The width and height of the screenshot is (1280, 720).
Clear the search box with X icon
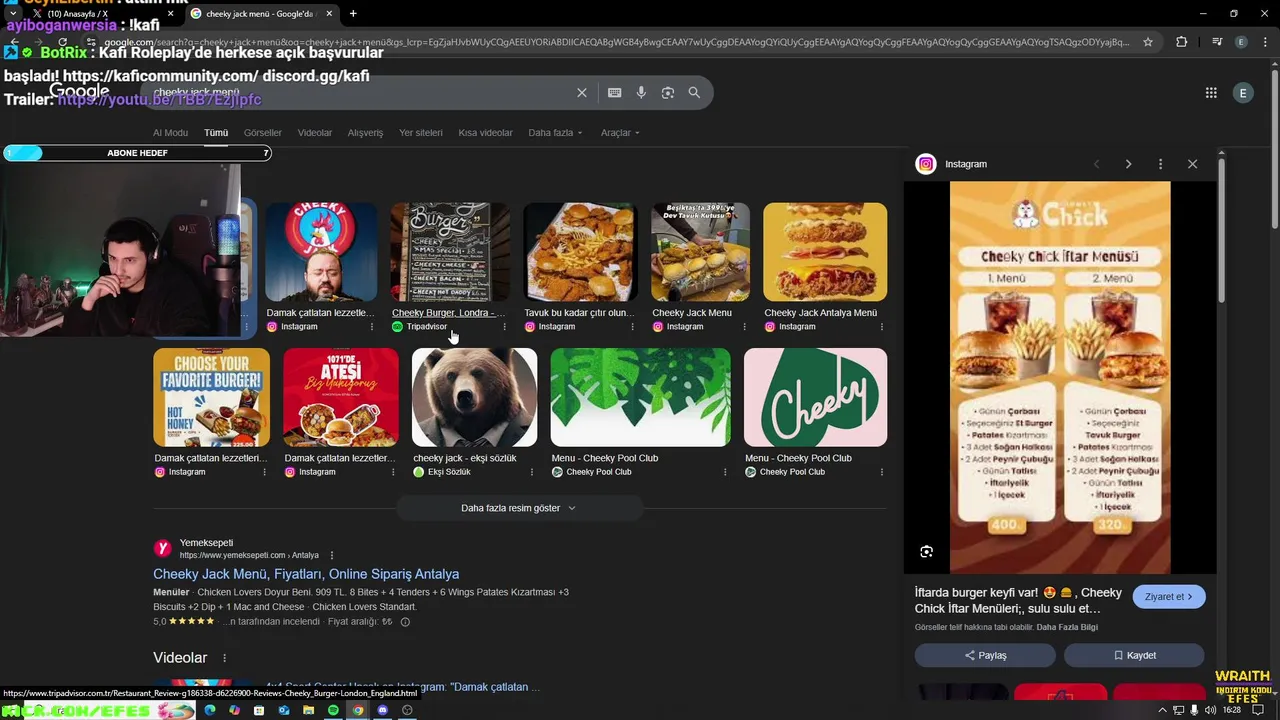click(582, 93)
